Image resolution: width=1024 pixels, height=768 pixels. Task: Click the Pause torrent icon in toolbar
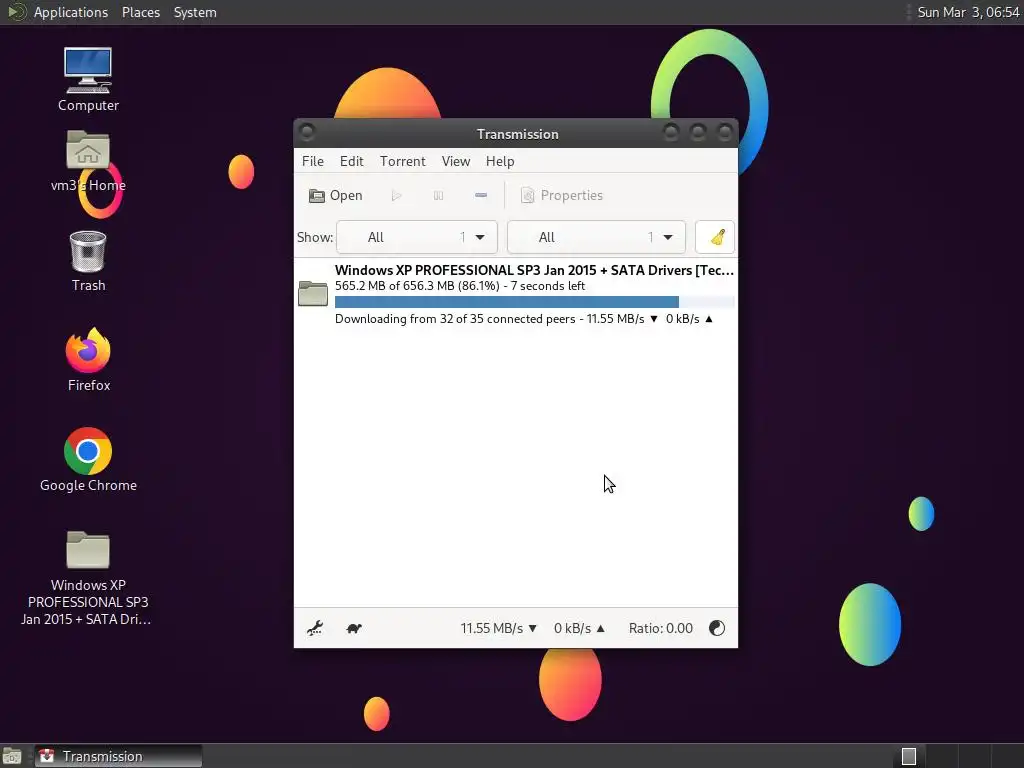438,195
